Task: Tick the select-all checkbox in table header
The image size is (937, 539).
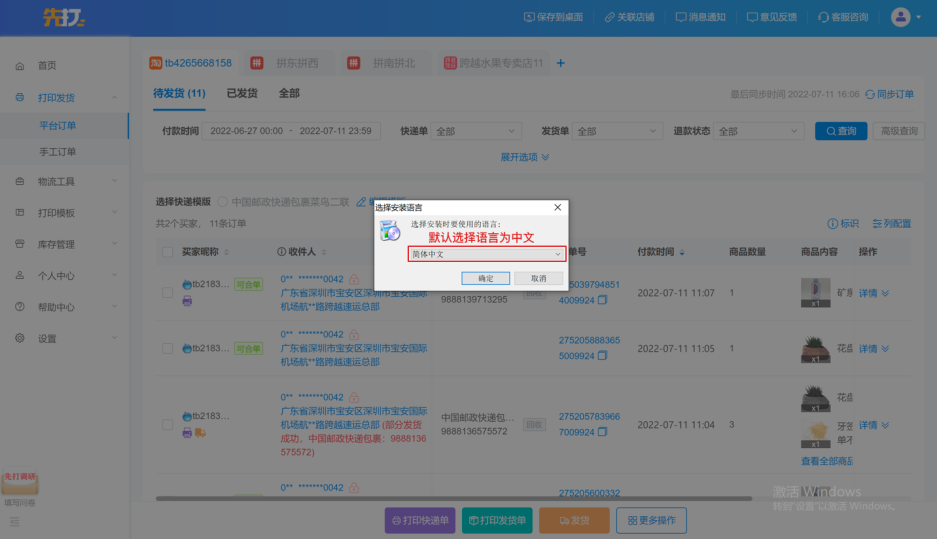Action: pos(167,252)
